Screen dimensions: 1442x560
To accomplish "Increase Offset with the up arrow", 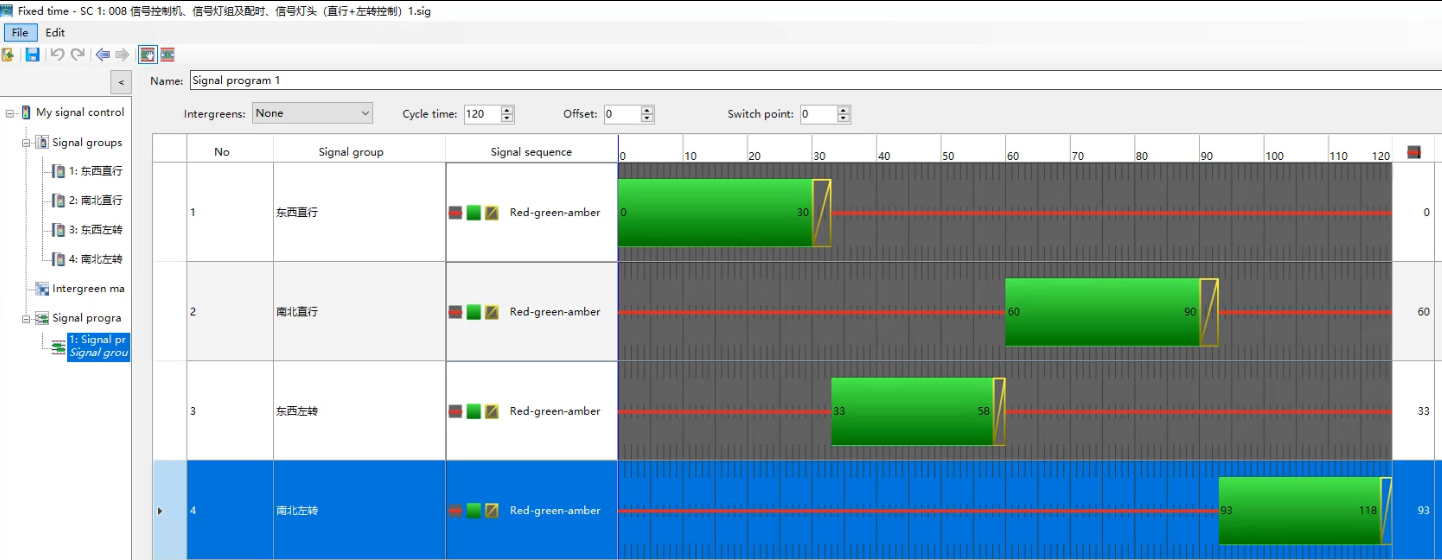I will click(647, 110).
